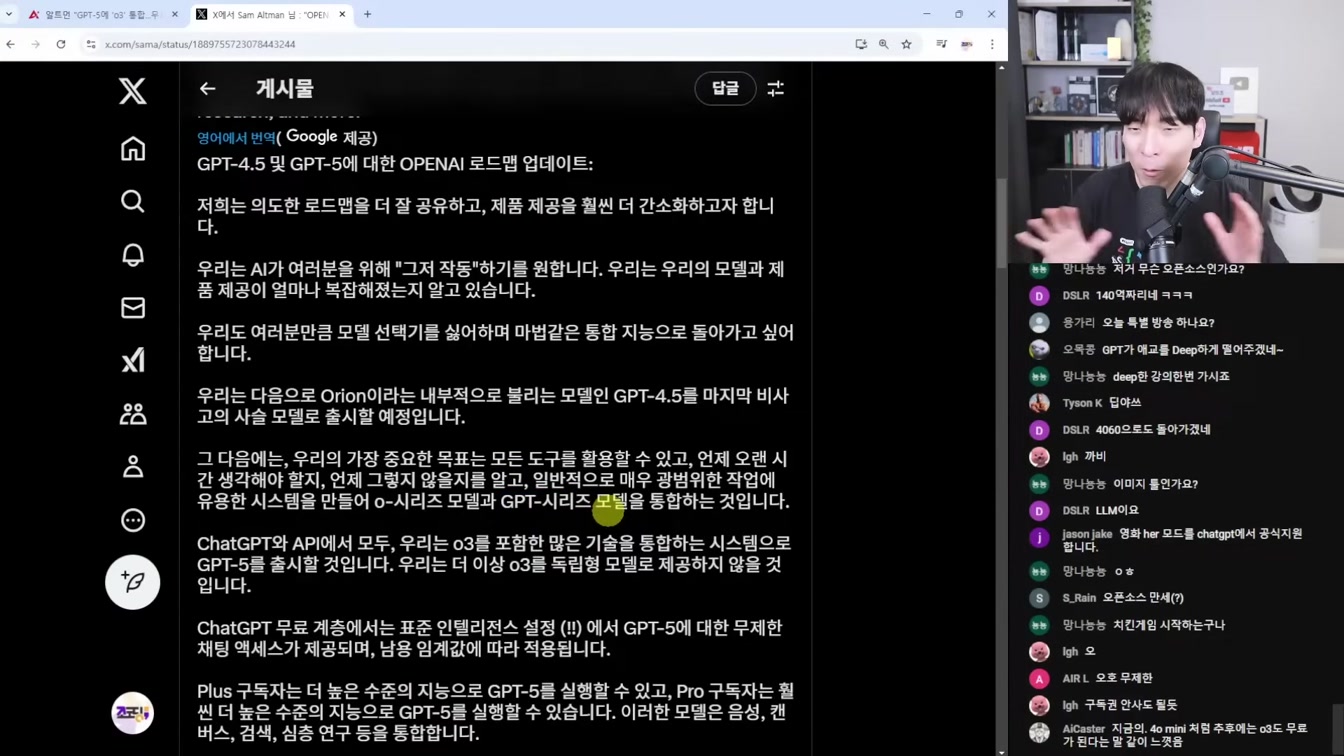Screen dimensions: 1344x756
Task: Click AiCaster chat avatar
Action: point(1039,733)
